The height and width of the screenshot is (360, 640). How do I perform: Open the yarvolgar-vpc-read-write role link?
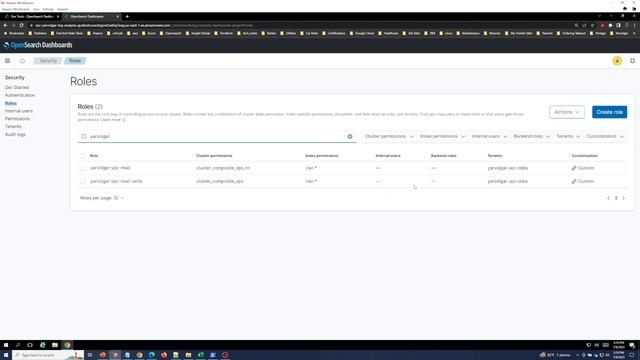coord(116,181)
